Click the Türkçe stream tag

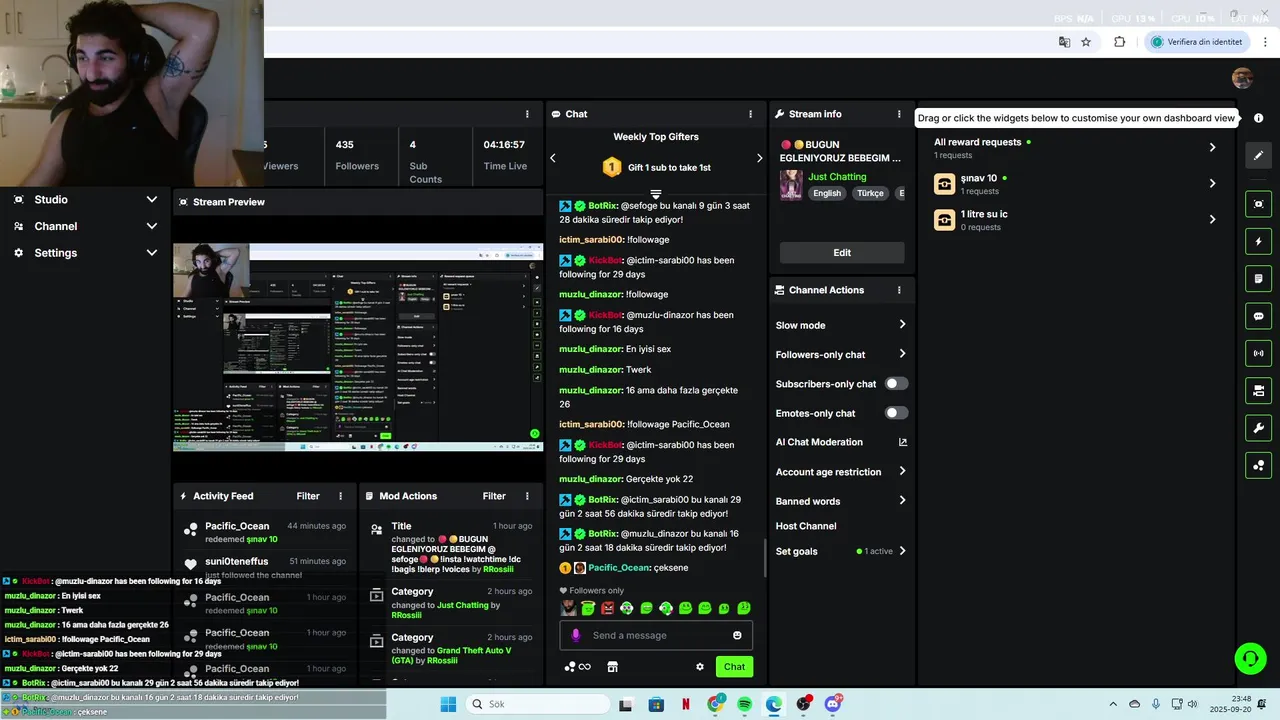pos(870,193)
